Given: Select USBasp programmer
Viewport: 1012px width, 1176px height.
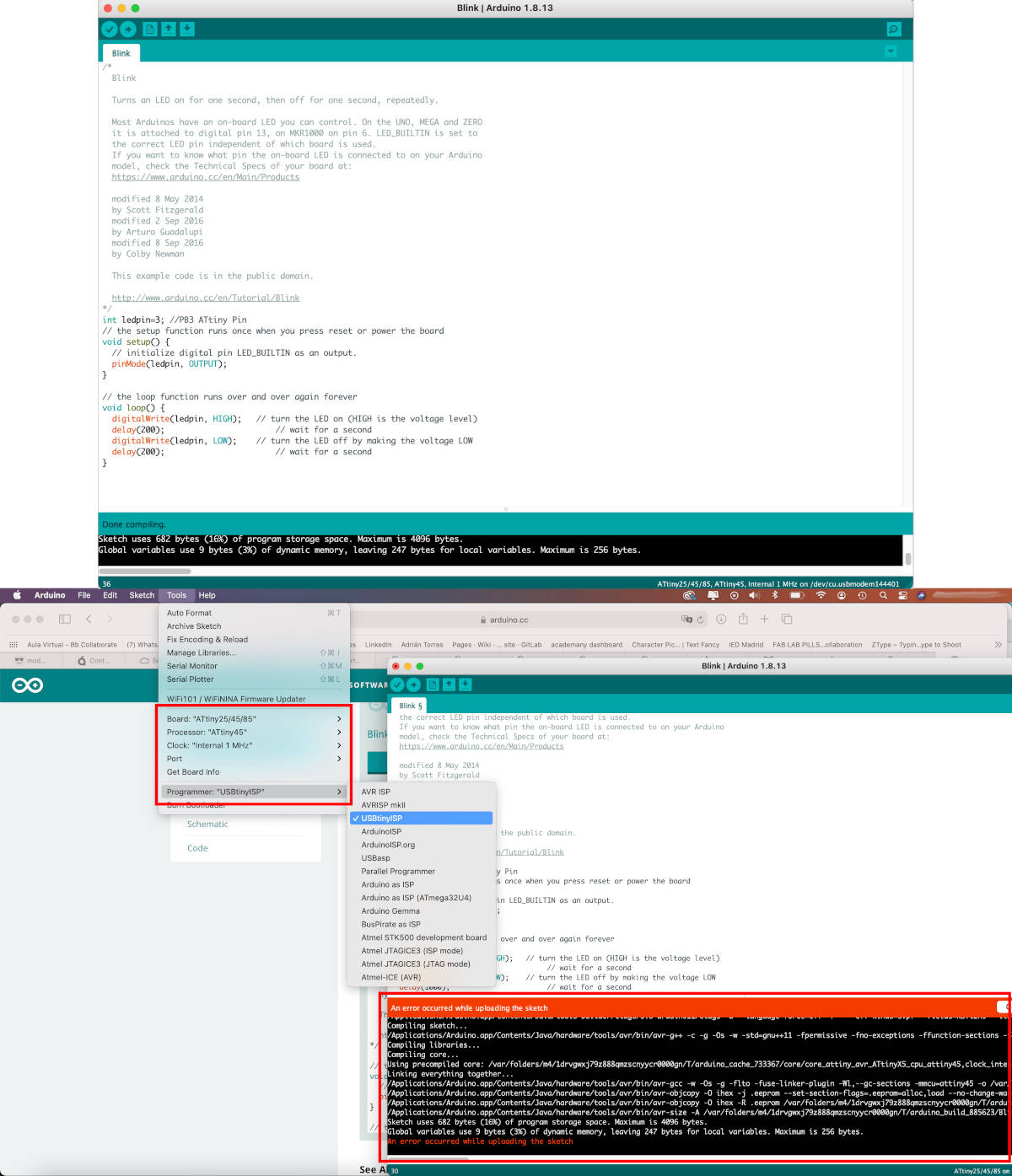Looking at the screenshot, I should [x=422, y=858].
